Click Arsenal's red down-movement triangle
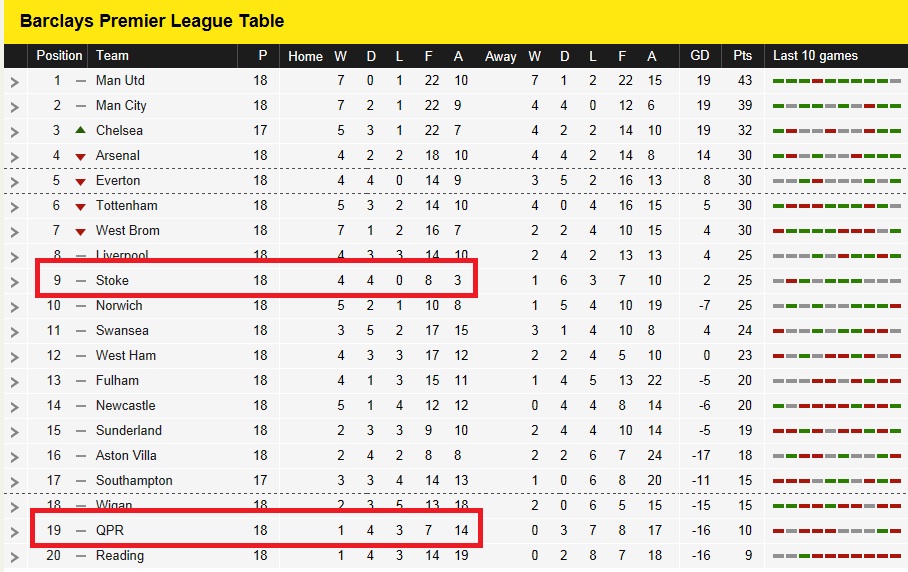Screen dimensions: 908x572 tap(80, 156)
